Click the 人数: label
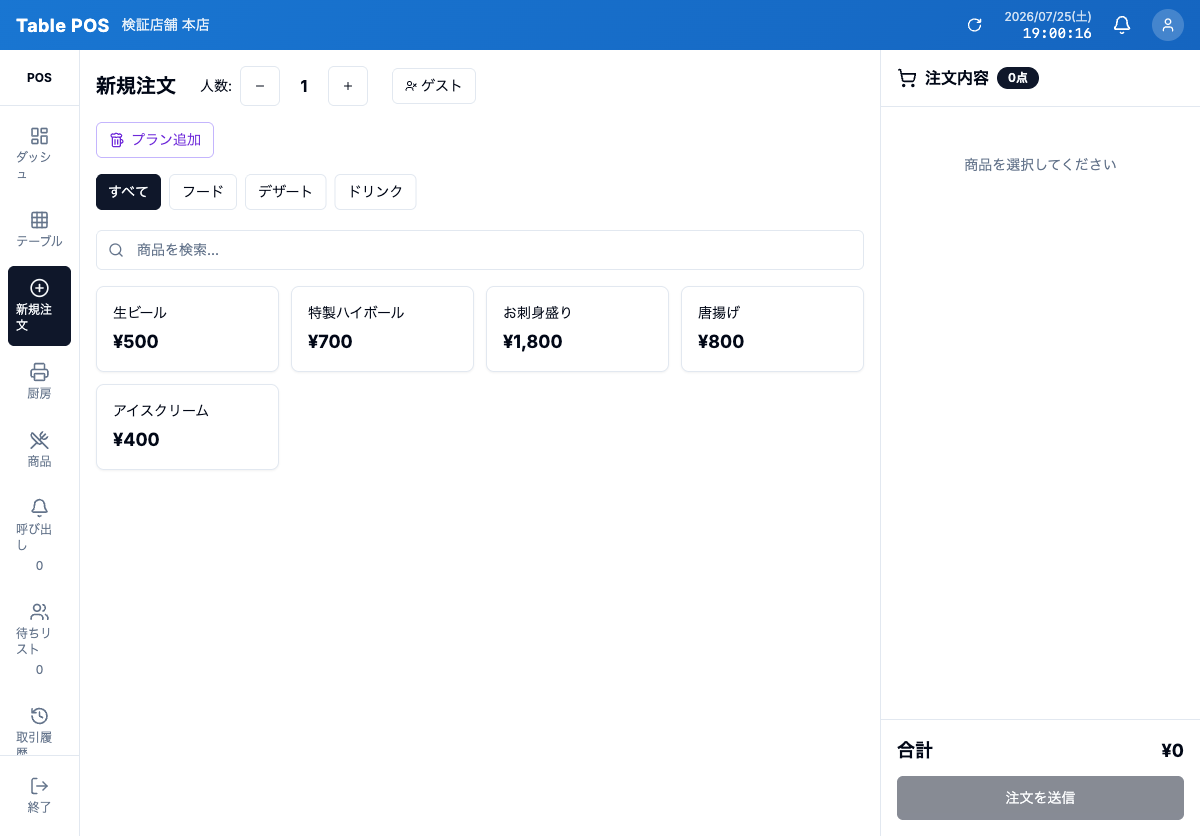This screenshot has width=1200, height=836. [216, 86]
